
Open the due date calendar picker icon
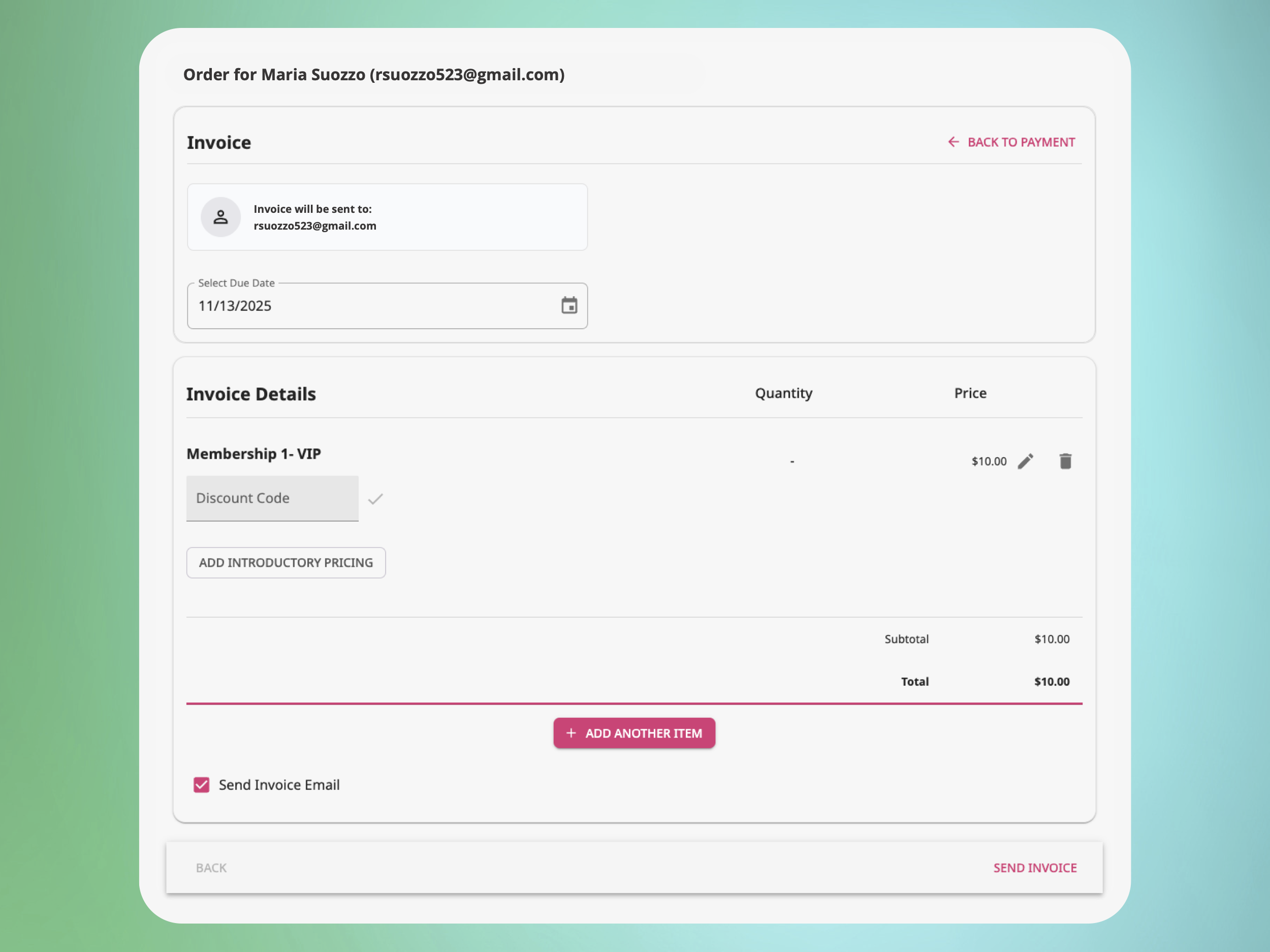[x=569, y=305]
